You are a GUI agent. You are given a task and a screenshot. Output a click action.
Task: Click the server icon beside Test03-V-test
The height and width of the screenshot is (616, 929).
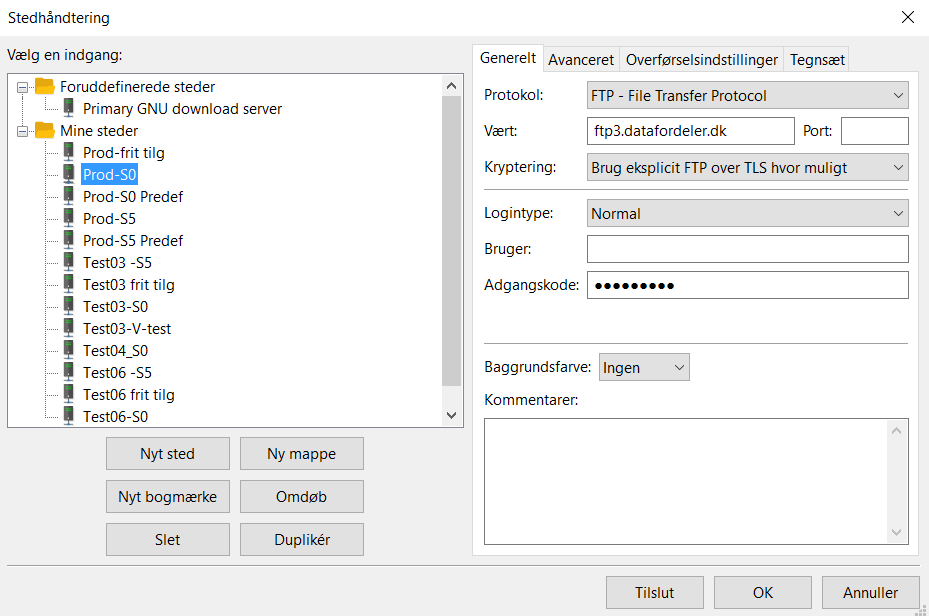click(x=69, y=329)
